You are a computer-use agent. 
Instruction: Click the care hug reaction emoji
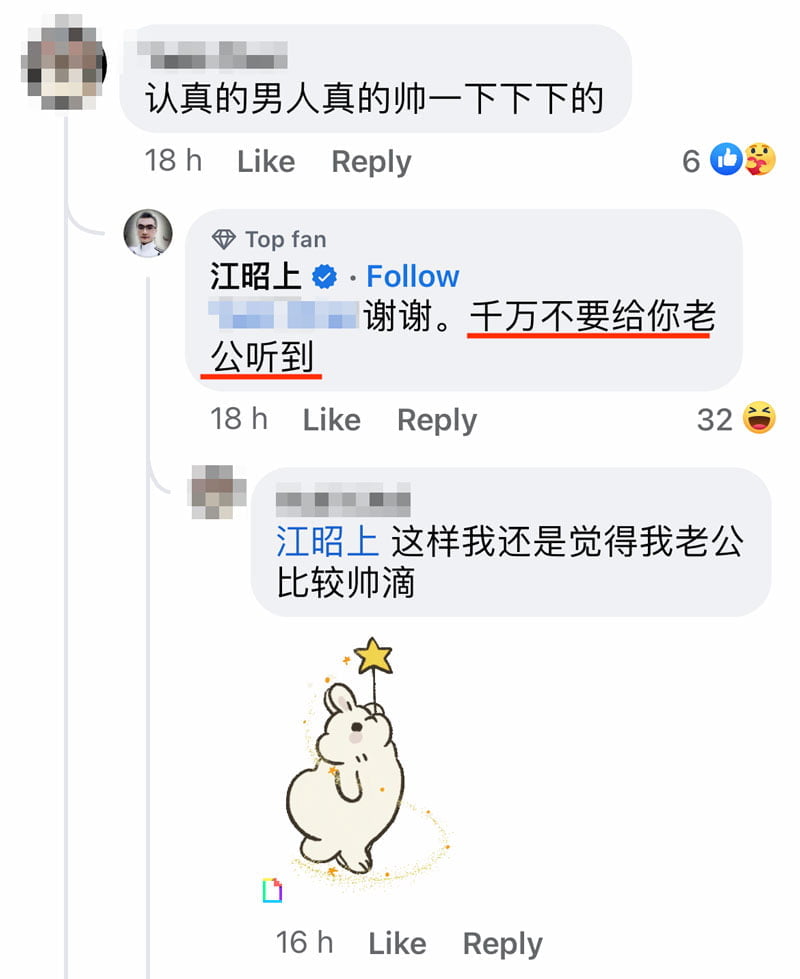click(x=759, y=159)
